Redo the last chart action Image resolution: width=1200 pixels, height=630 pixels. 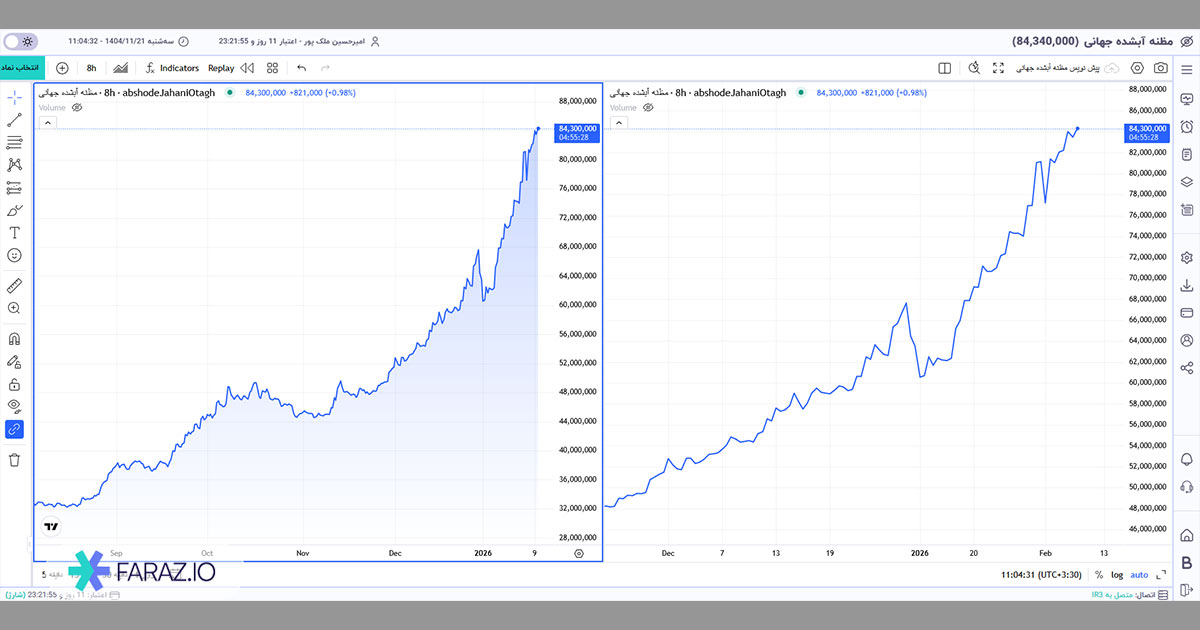(325, 68)
